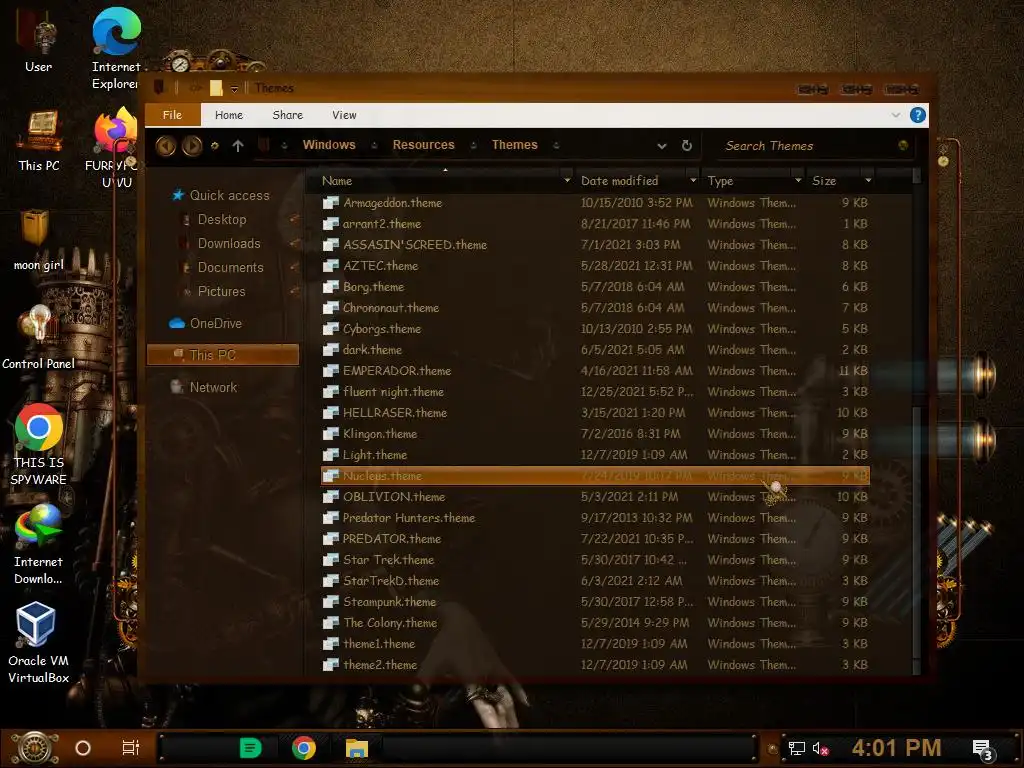Open Chrome from the taskbar
Viewport: 1024px width, 768px height.
click(304, 748)
